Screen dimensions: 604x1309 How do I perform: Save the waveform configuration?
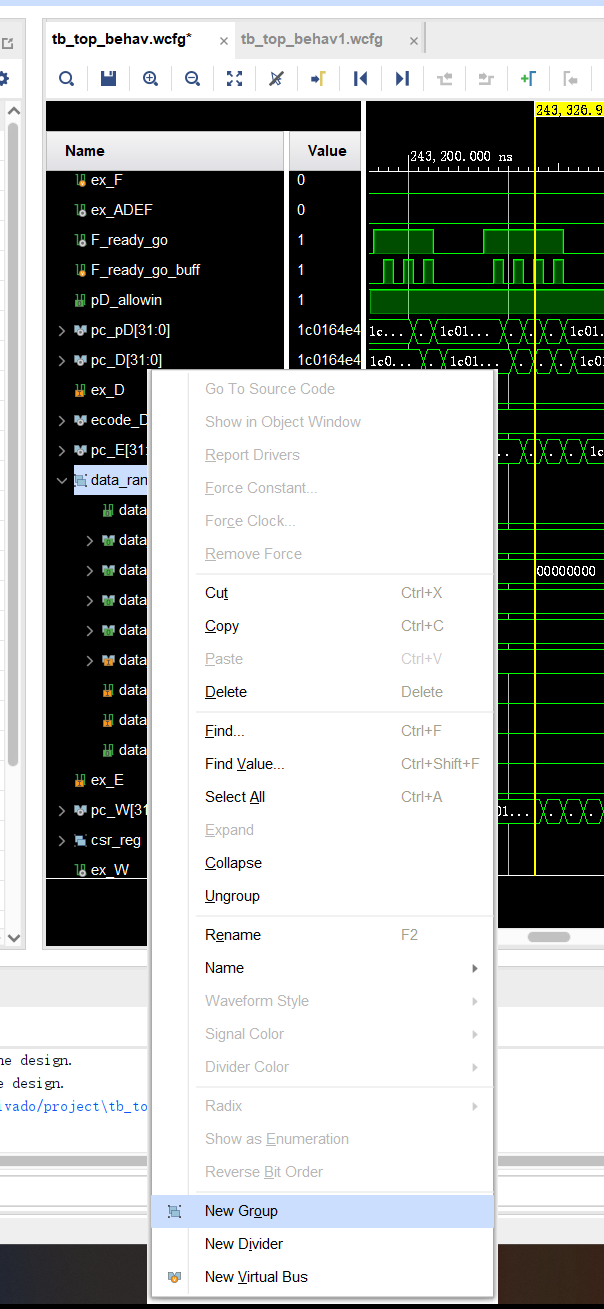(x=108, y=78)
